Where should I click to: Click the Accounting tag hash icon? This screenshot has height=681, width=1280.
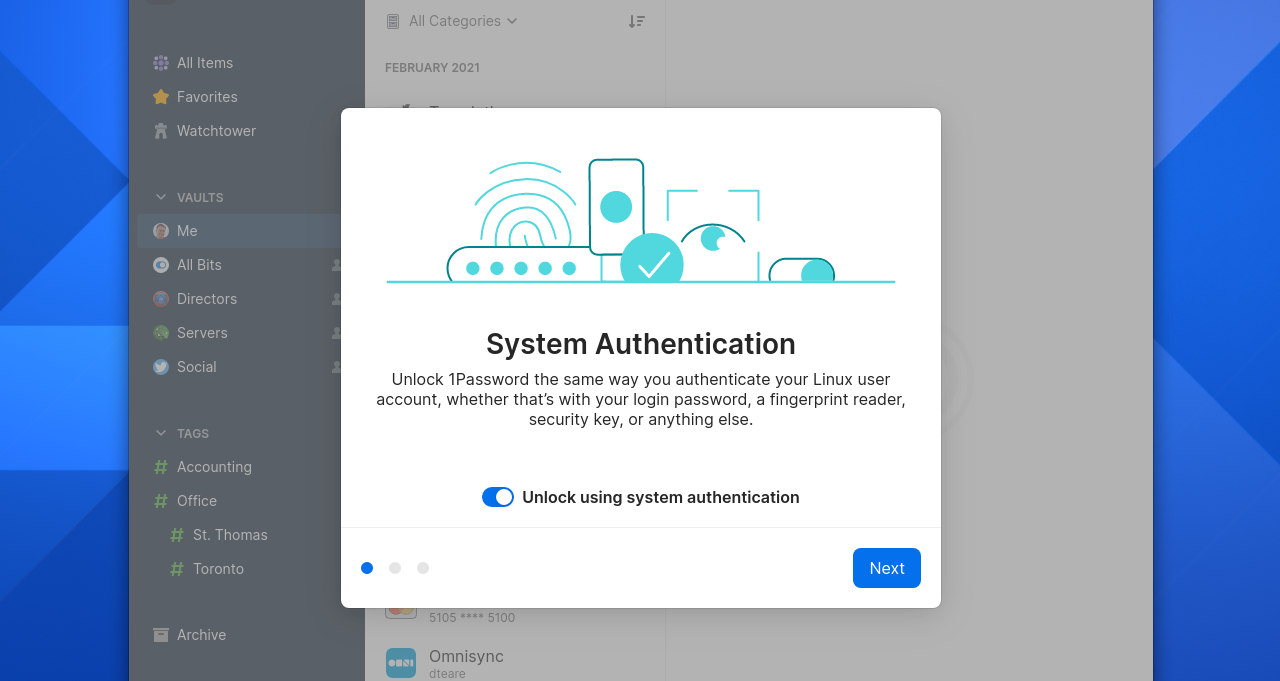tap(161, 467)
